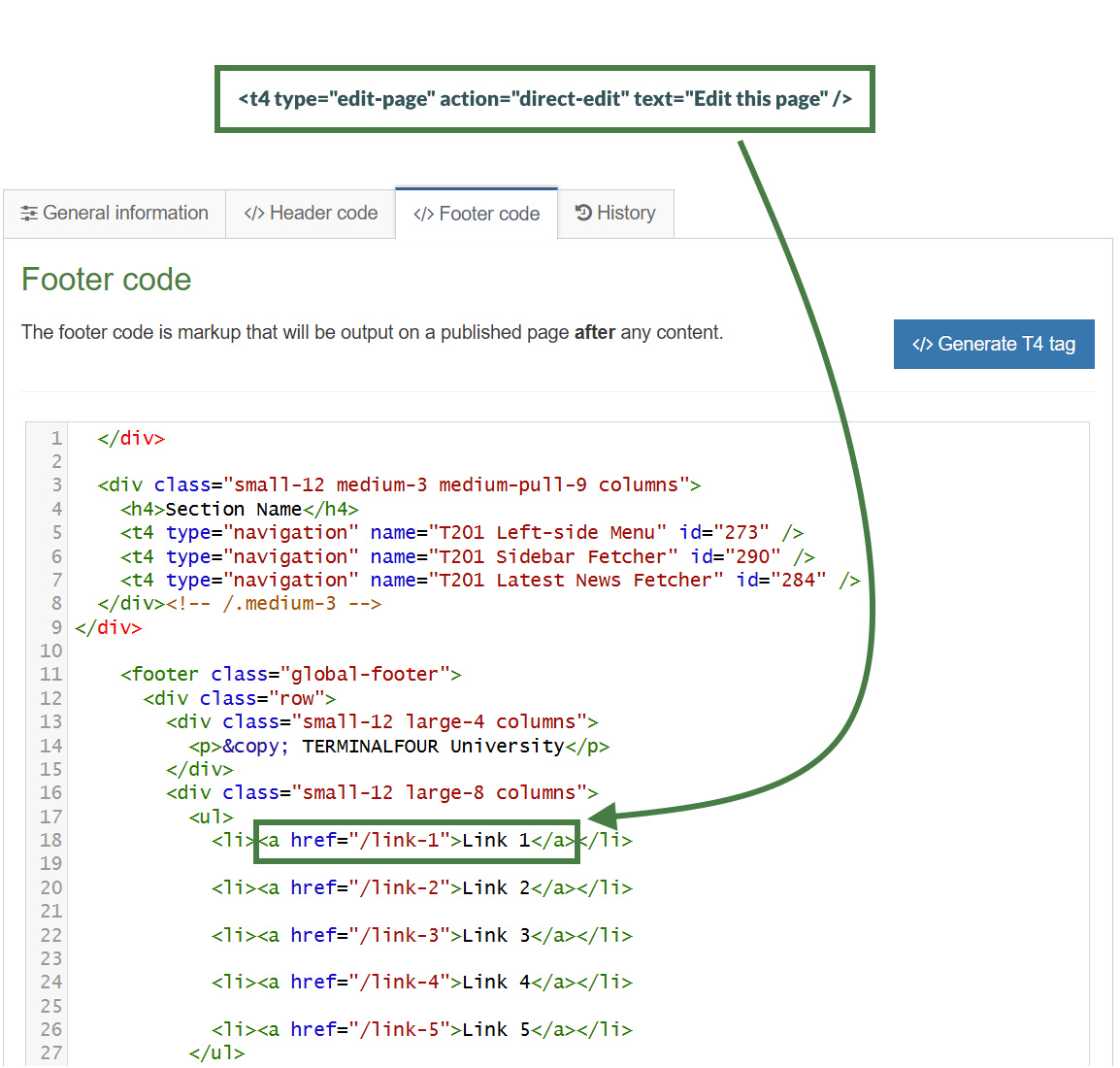
Task: Click the code brackets icon on Header code tab
Action: (x=254, y=214)
